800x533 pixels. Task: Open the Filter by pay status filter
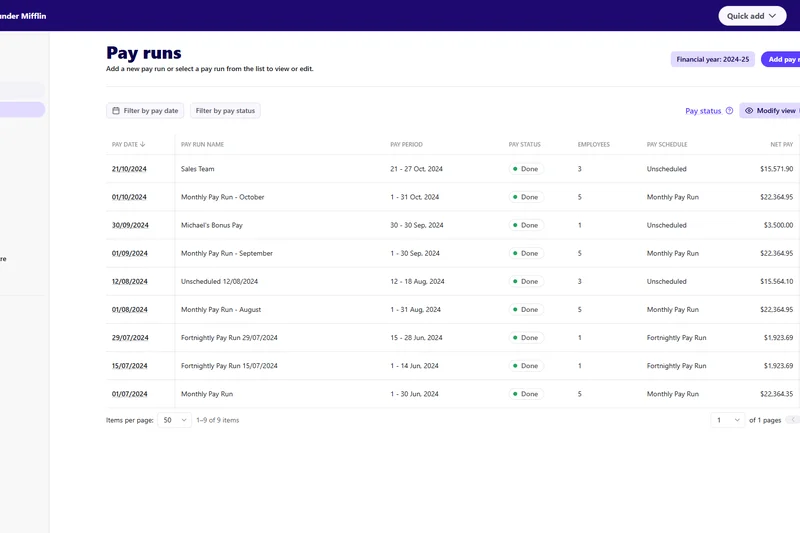[225, 111]
